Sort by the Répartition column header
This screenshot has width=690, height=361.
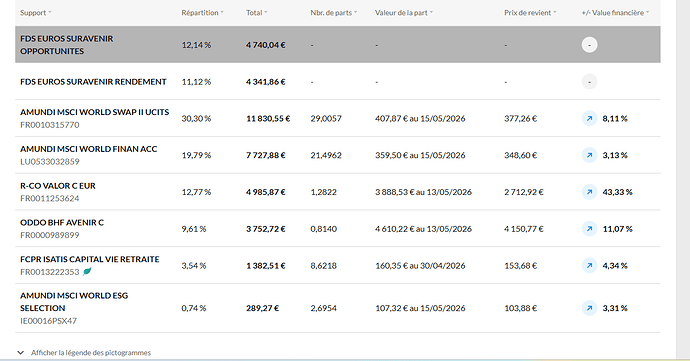click(x=202, y=13)
